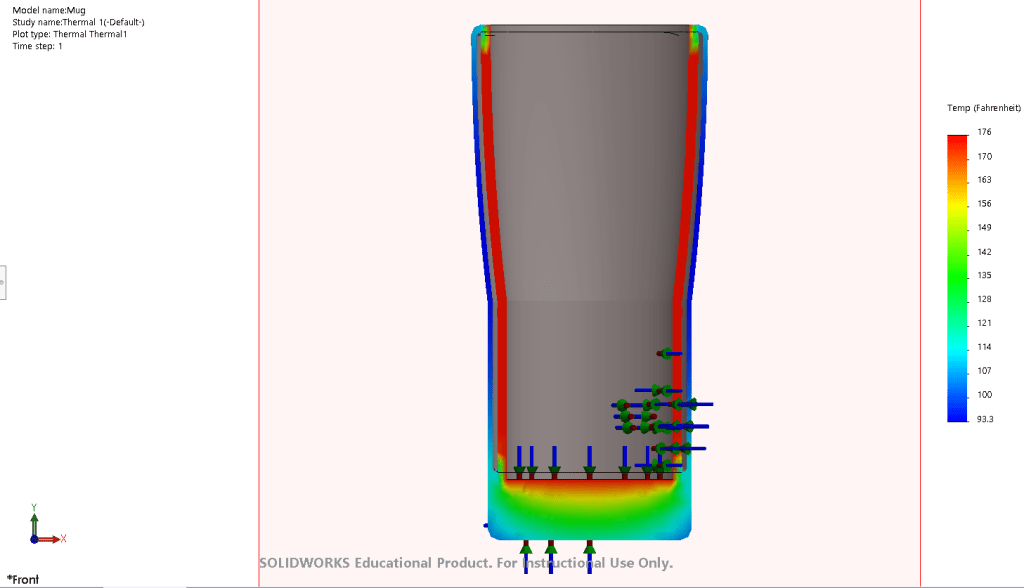Image resolution: width=1024 pixels, height=588 pixels.
Task: Click the rainbow gradient base of the mug
Action: click(590, 508)
